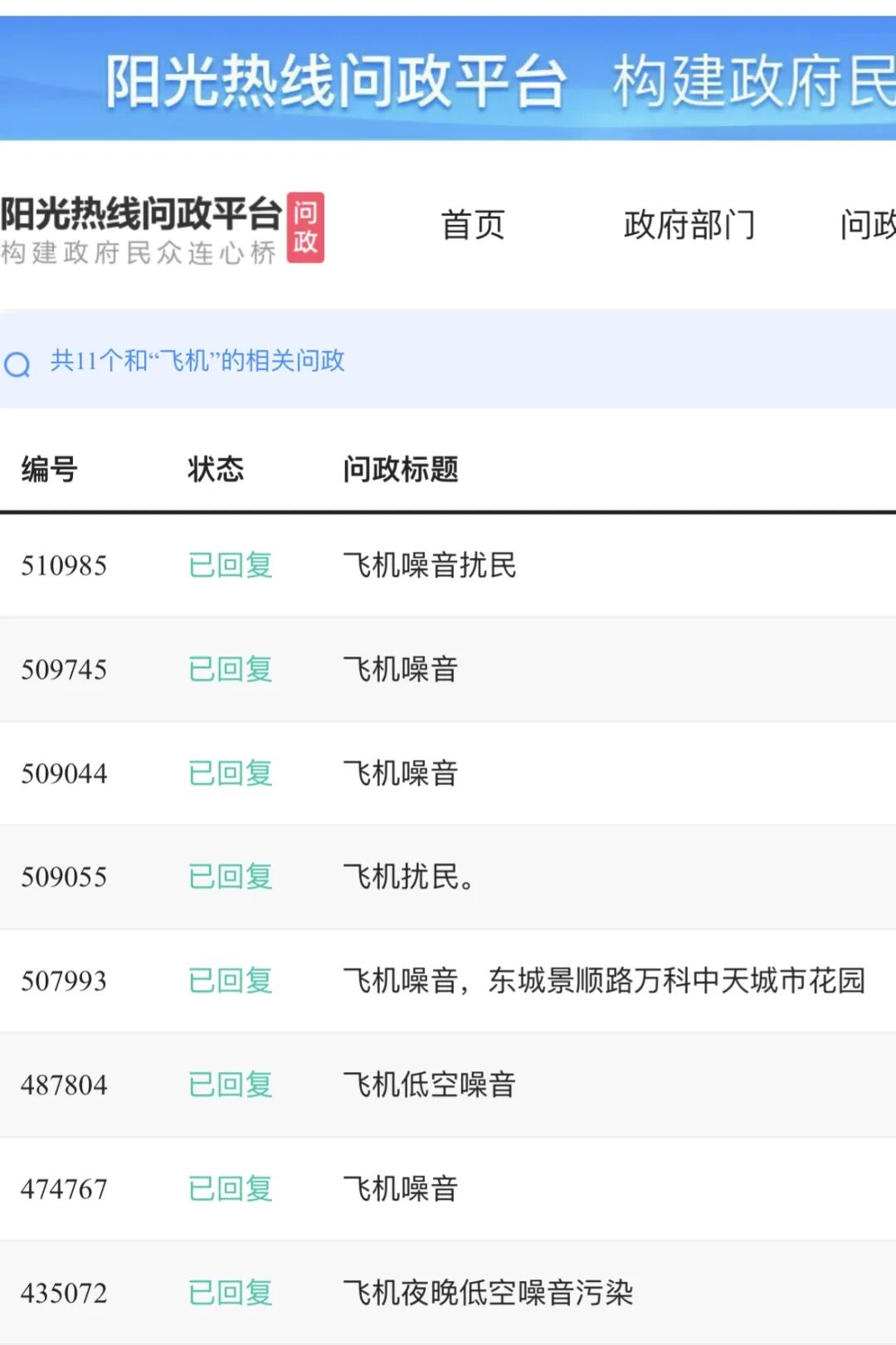Click the red 问政 badge icon
Image resolution: width=896 pixels, height=1345 pixels.
pos(305,228)
